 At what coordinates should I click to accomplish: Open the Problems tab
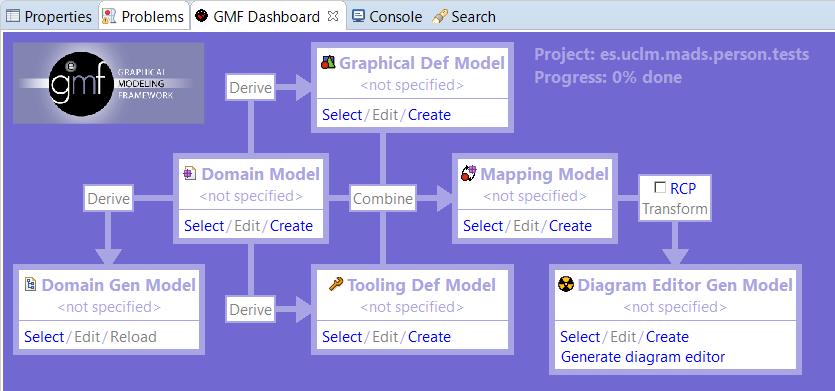click(144, 17)
